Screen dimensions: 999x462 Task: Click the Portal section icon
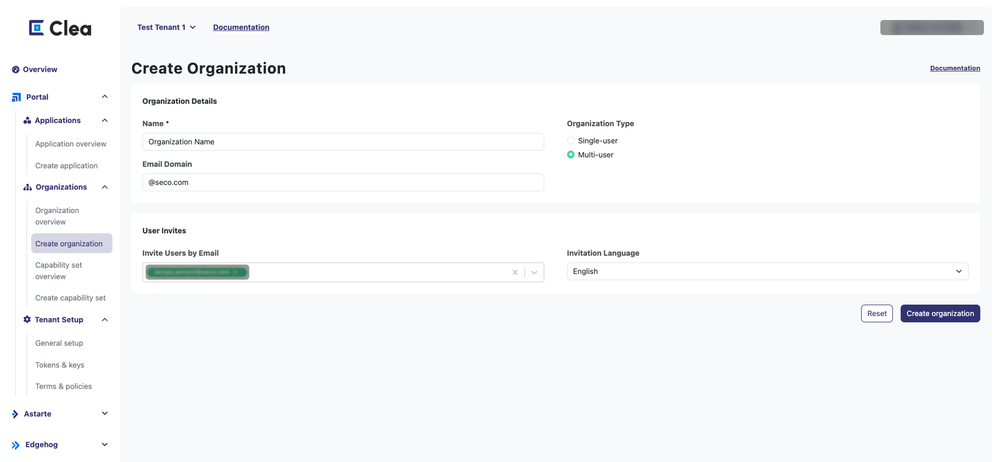click(16, 97)
